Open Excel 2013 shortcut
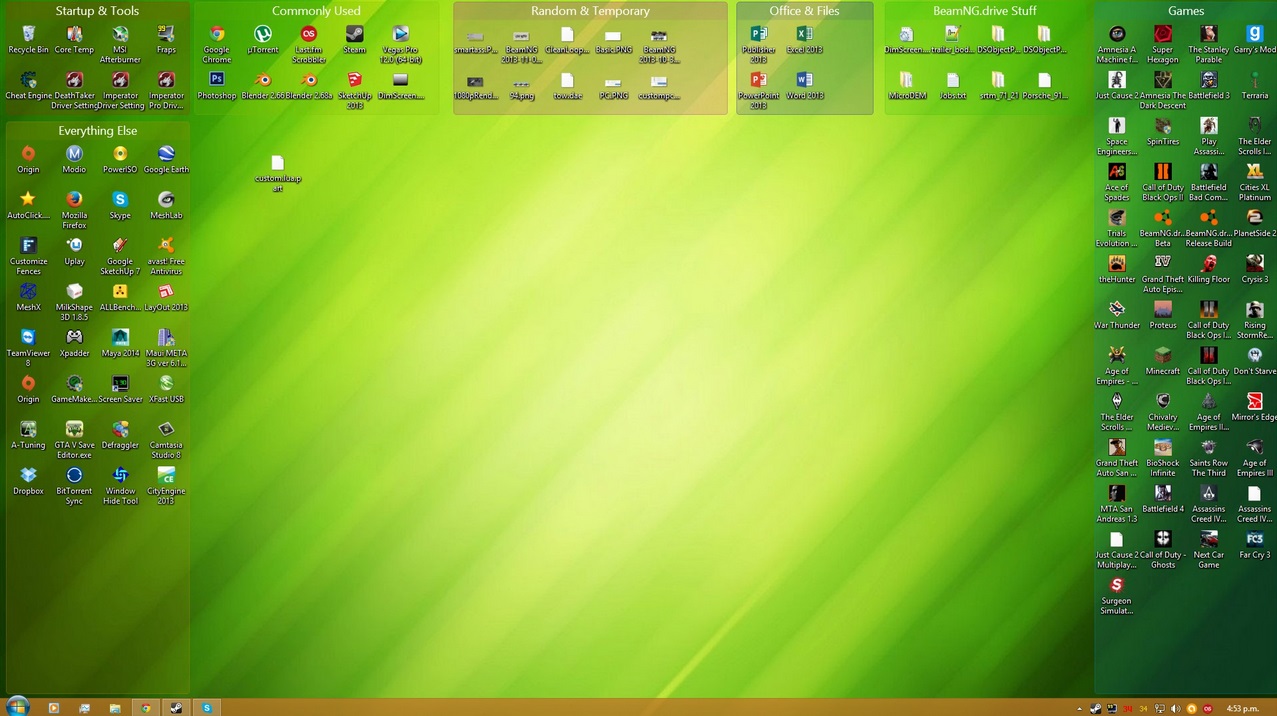Image resolution: width=1277 pixels, height=716 pixels. click(x=804, y=40)
